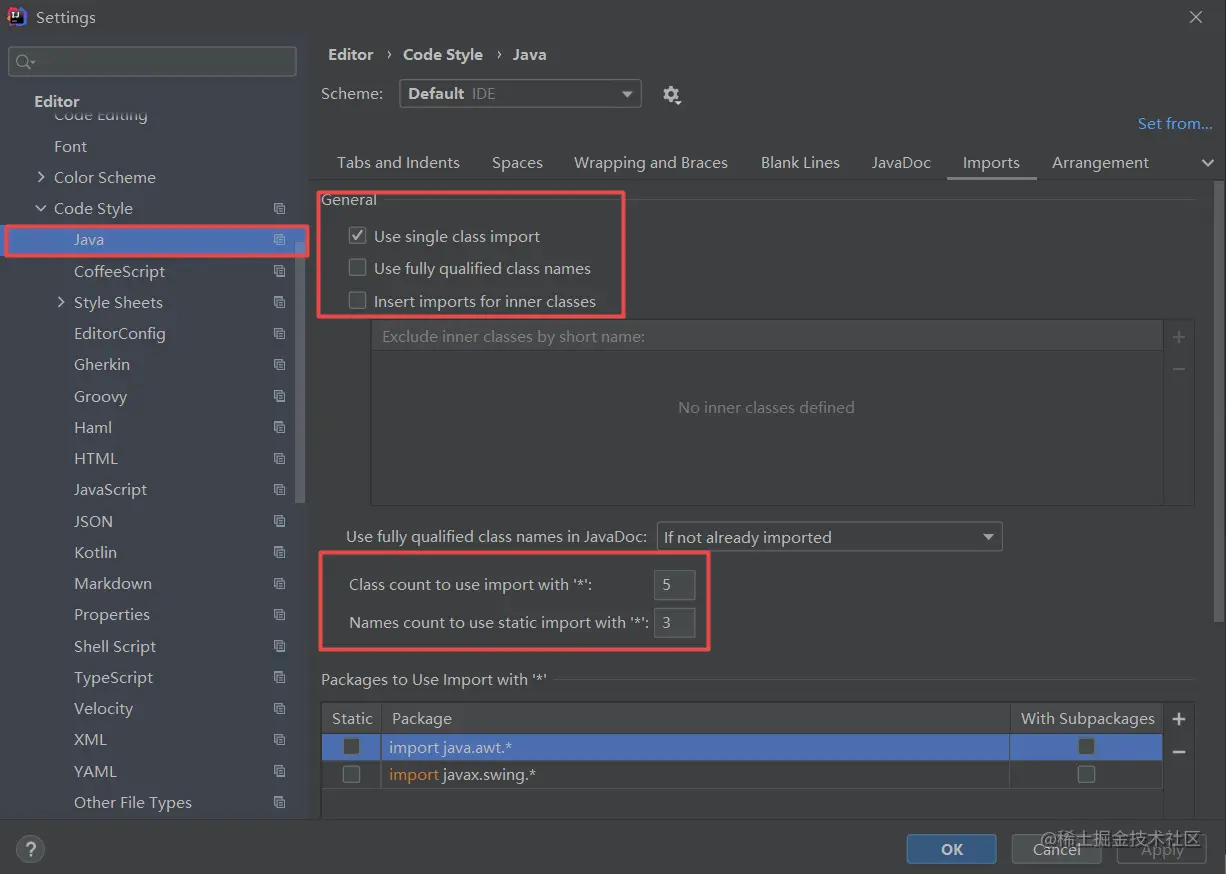
Task: Check Static box for java.awt.* row
Action: 351,746
